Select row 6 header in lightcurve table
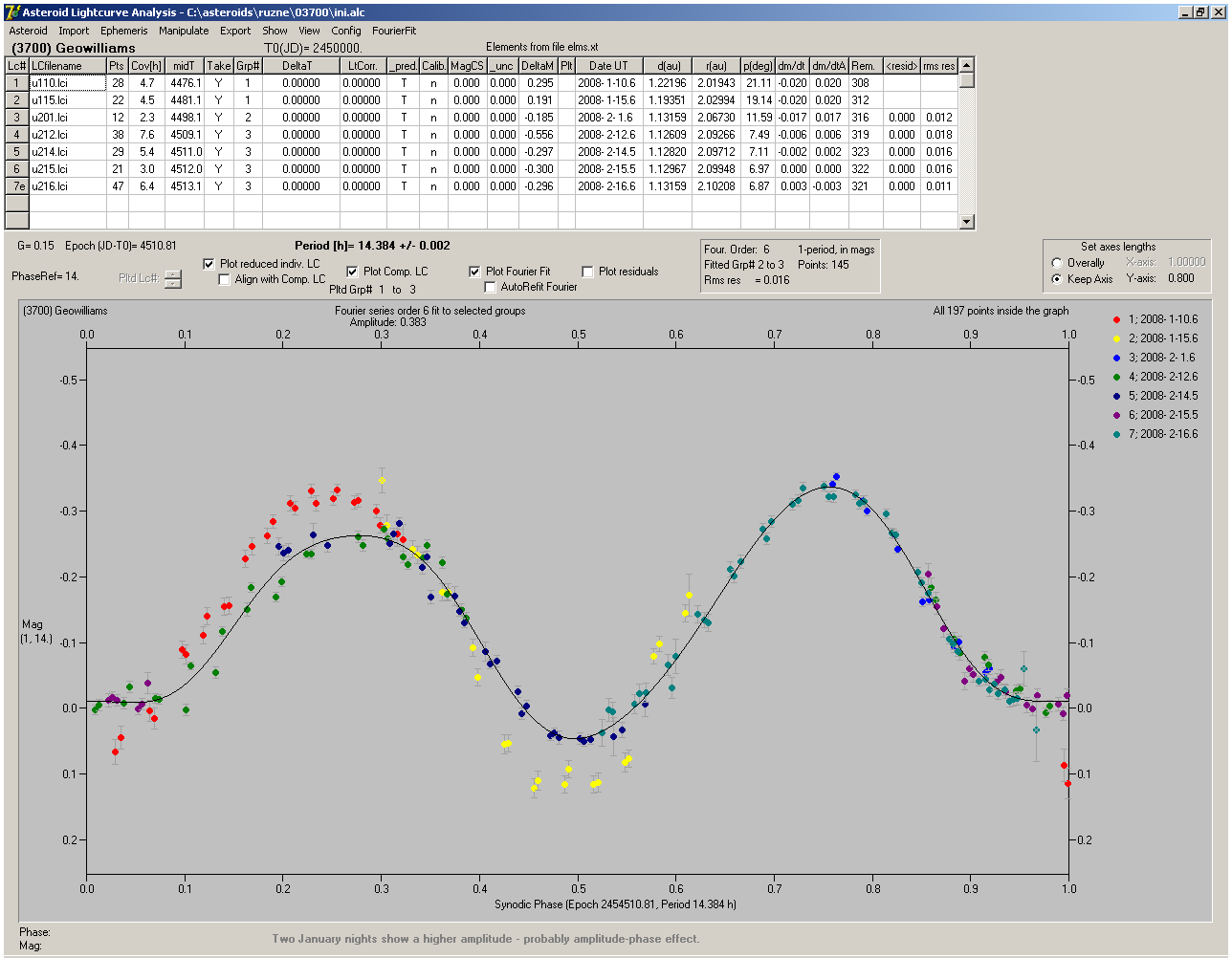This screenshot has width=1232, height=958. pyautogui.click(x=17, y=169)
